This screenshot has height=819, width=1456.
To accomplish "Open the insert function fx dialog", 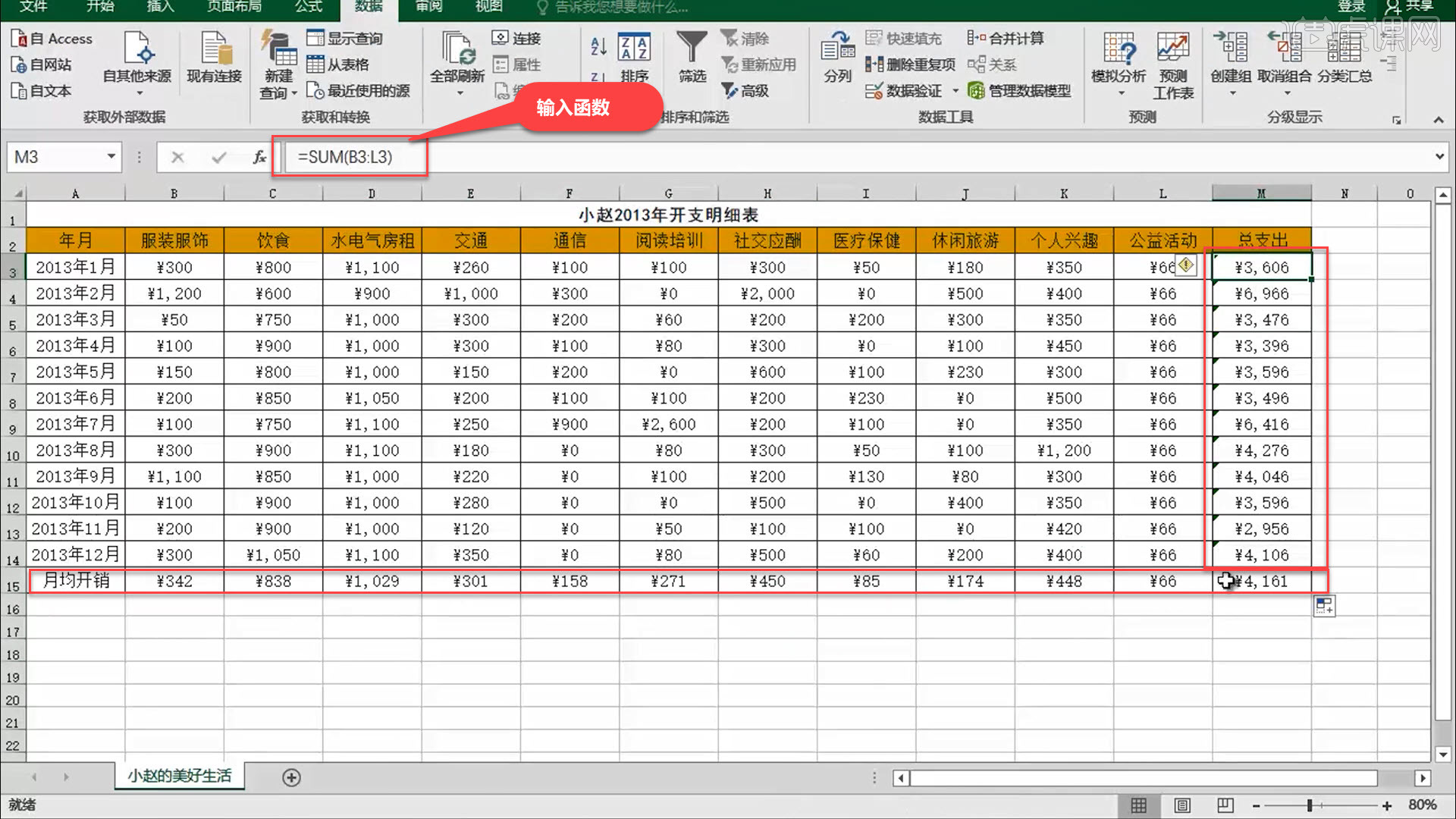I will pos(259,157).
